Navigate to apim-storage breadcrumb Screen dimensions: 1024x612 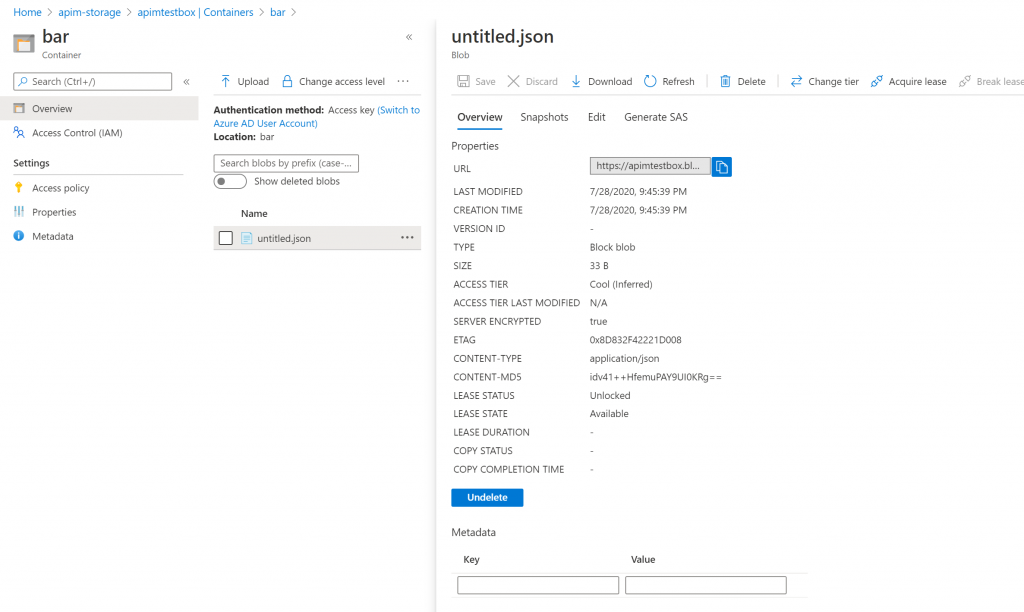[89, 12]
